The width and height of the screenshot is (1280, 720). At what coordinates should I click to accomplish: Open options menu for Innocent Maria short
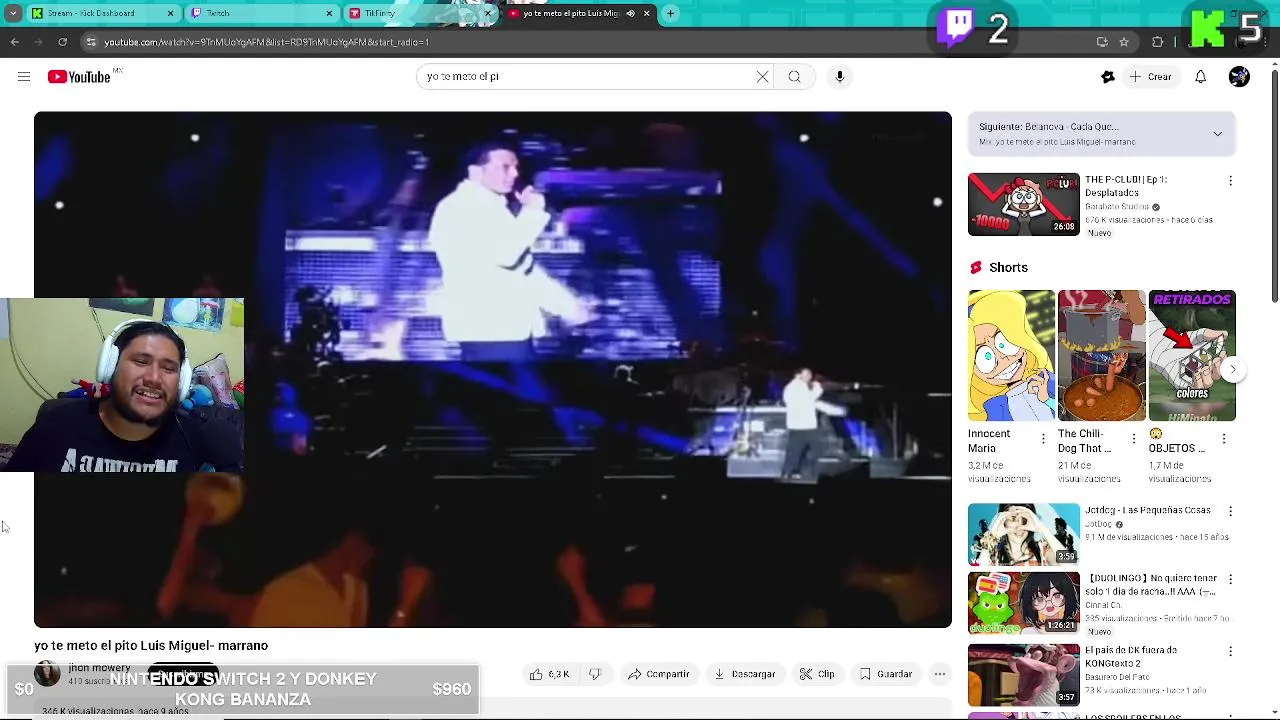pyautogui.click(x=1043, y=439)
